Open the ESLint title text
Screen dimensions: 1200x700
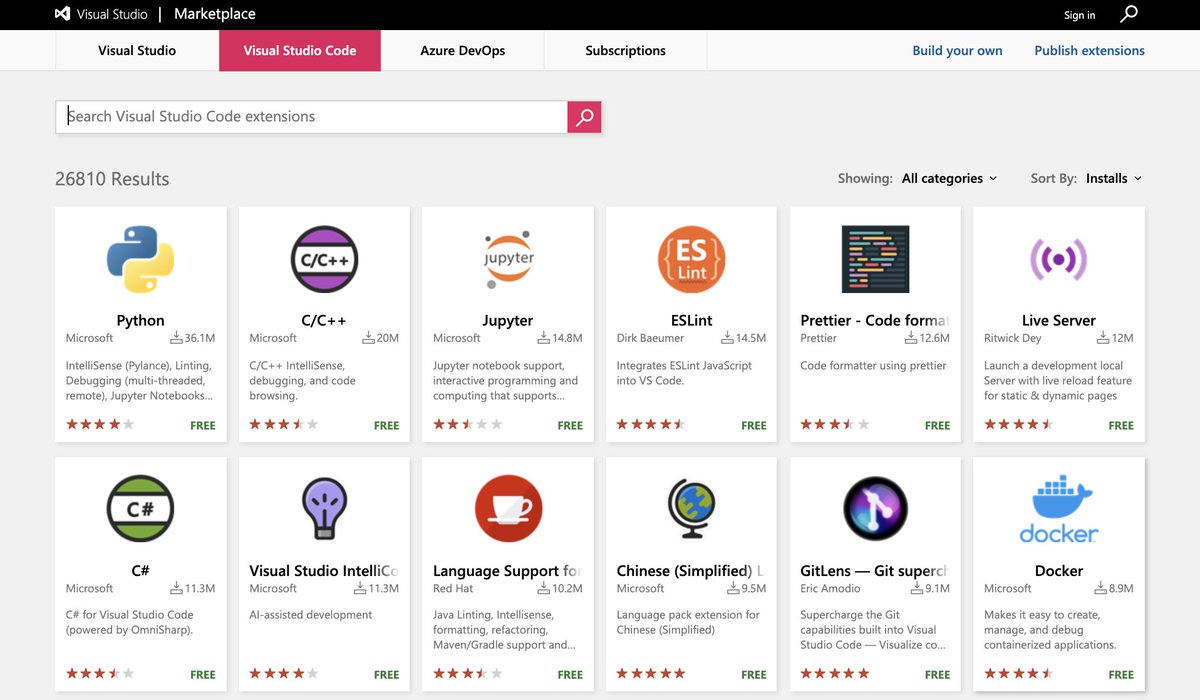coord(691,320)
